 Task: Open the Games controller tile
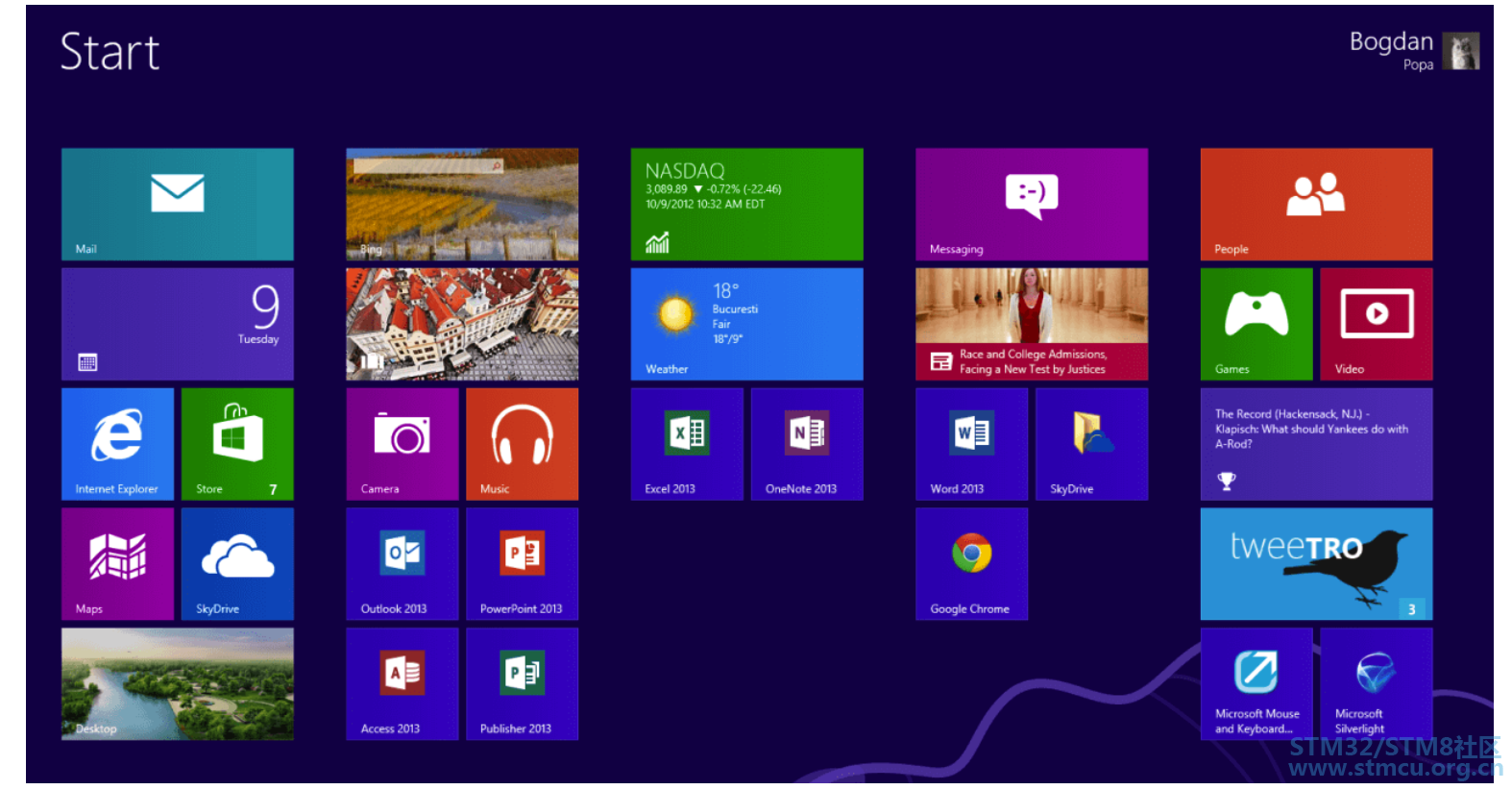pos(1256,324)
